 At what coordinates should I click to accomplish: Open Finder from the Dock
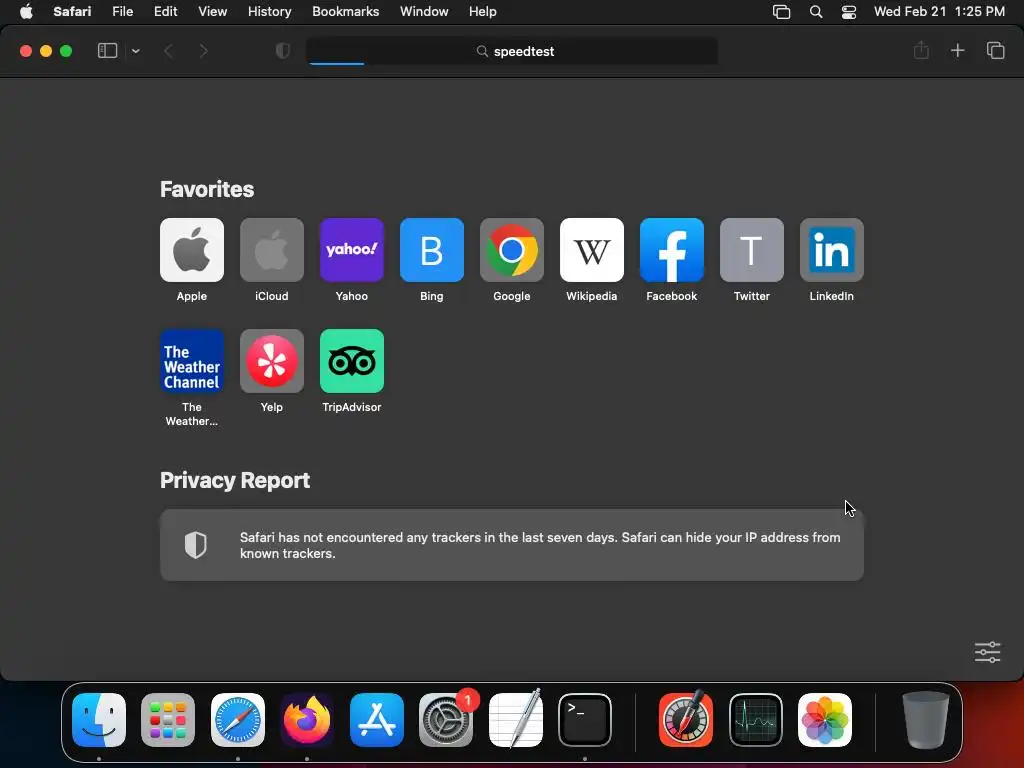coord(99,720)
